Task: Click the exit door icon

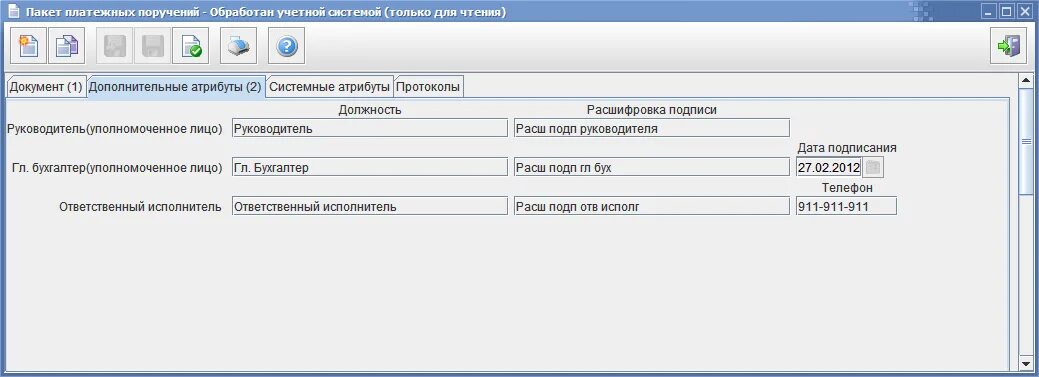Action: pos(1009,46)
